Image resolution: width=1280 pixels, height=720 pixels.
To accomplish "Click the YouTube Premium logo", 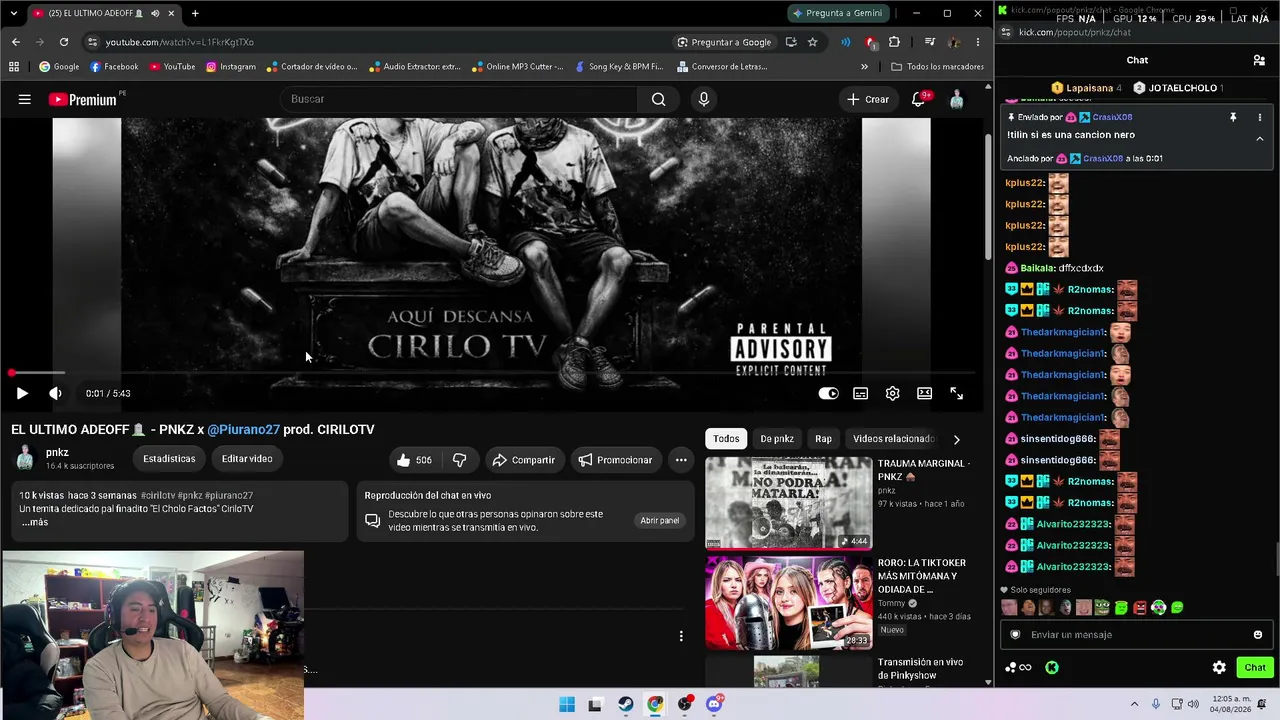I will (83, 99).
